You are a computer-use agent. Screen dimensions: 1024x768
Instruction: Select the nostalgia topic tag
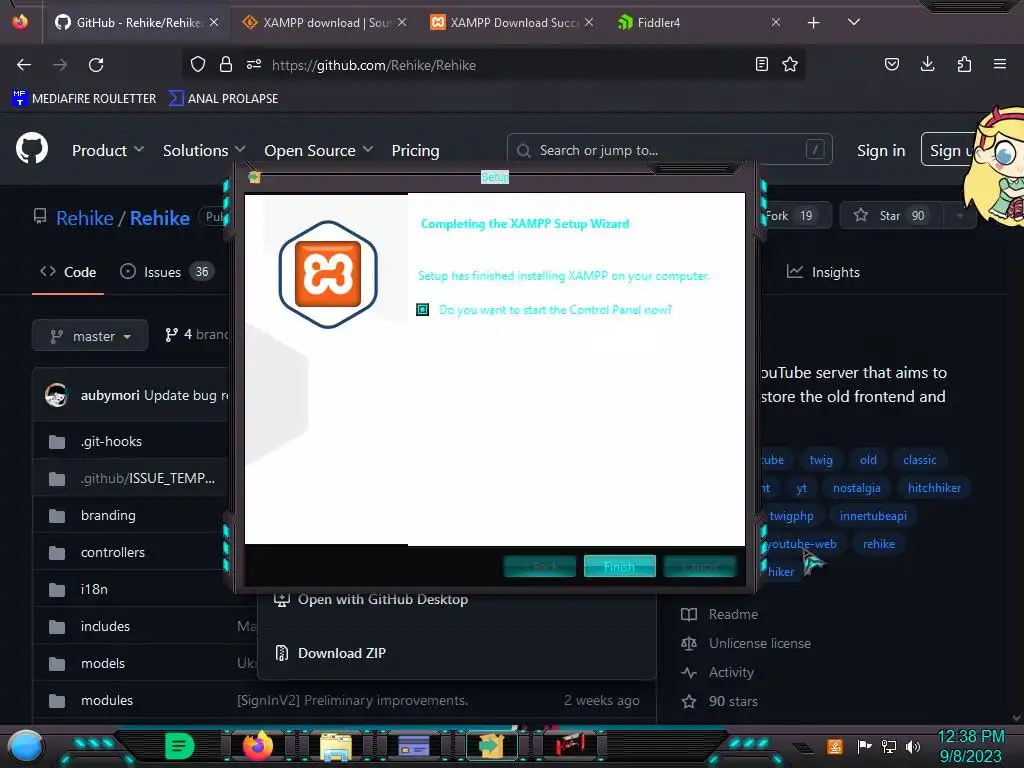click(x=856, y=488)
